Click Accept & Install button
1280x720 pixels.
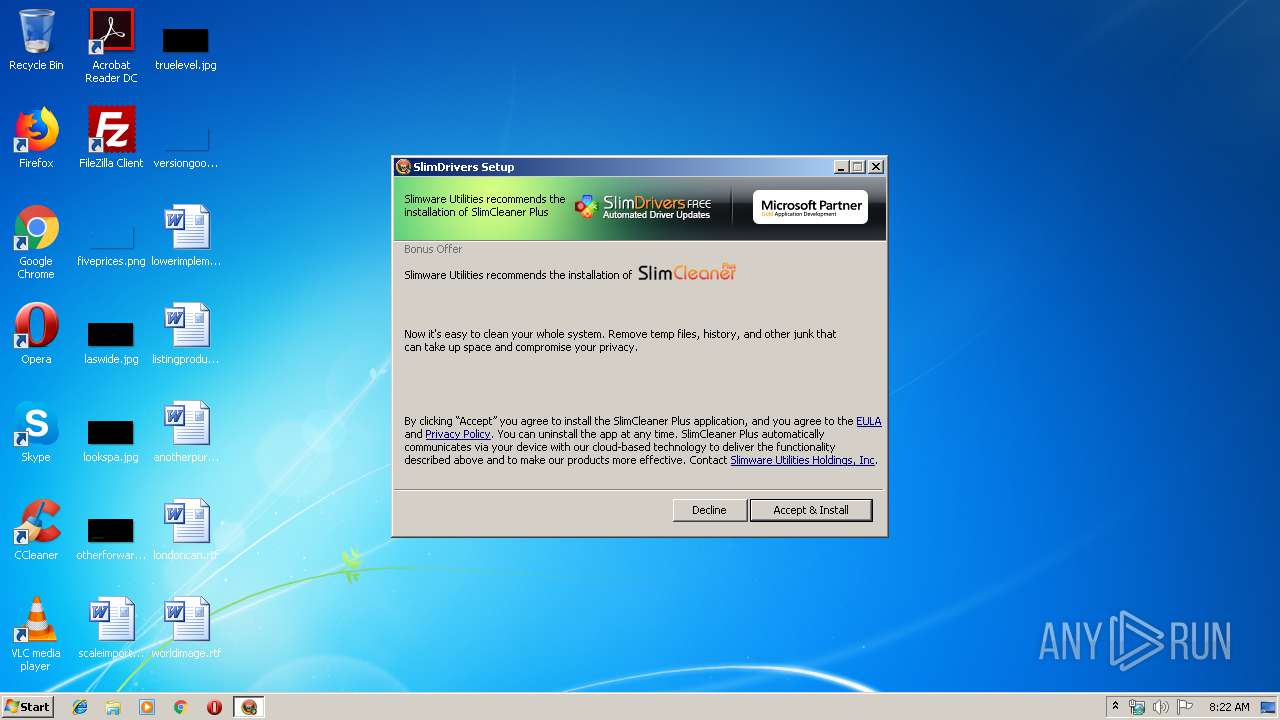[811, 510]
